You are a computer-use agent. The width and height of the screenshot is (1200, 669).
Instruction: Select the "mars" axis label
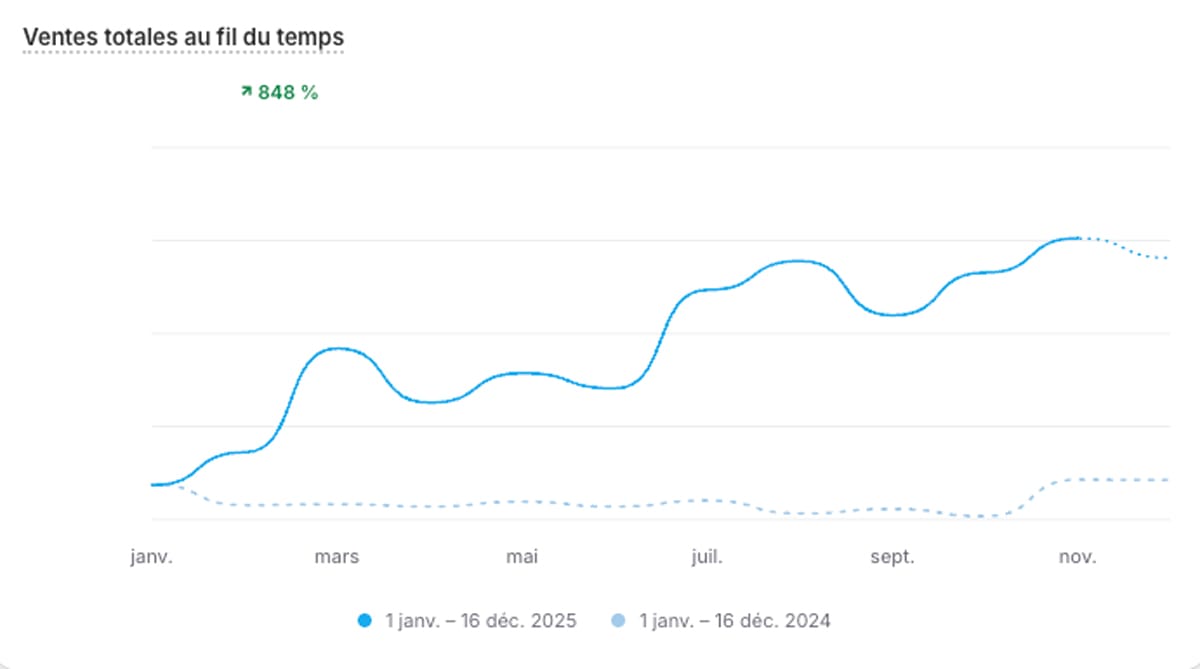337,557
